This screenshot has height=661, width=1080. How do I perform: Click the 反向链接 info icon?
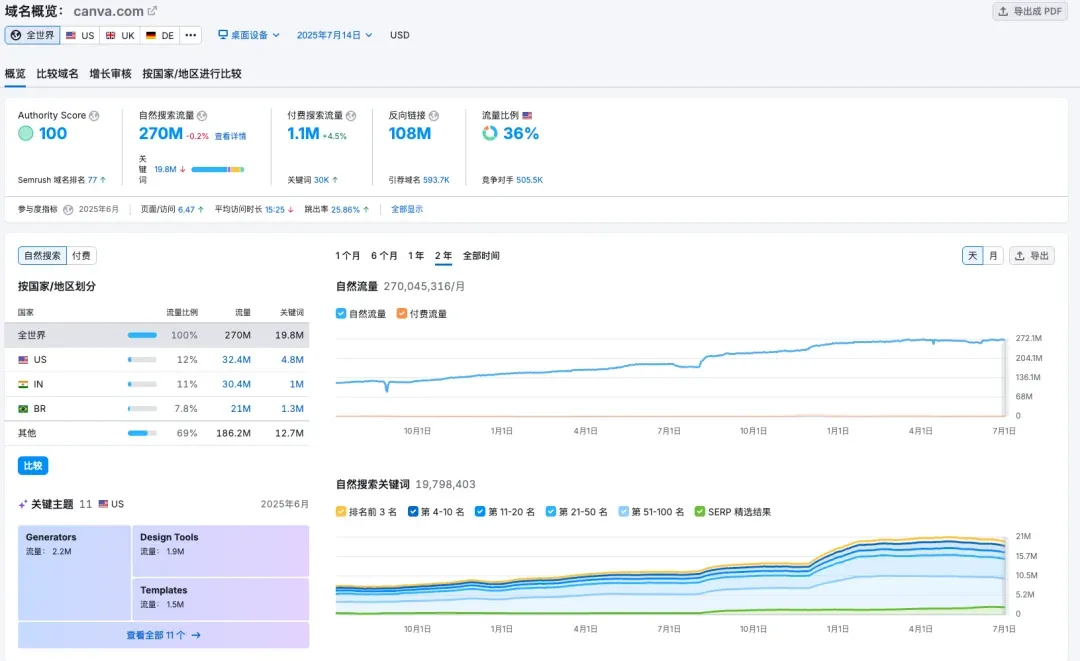click(x=434, y=116)
